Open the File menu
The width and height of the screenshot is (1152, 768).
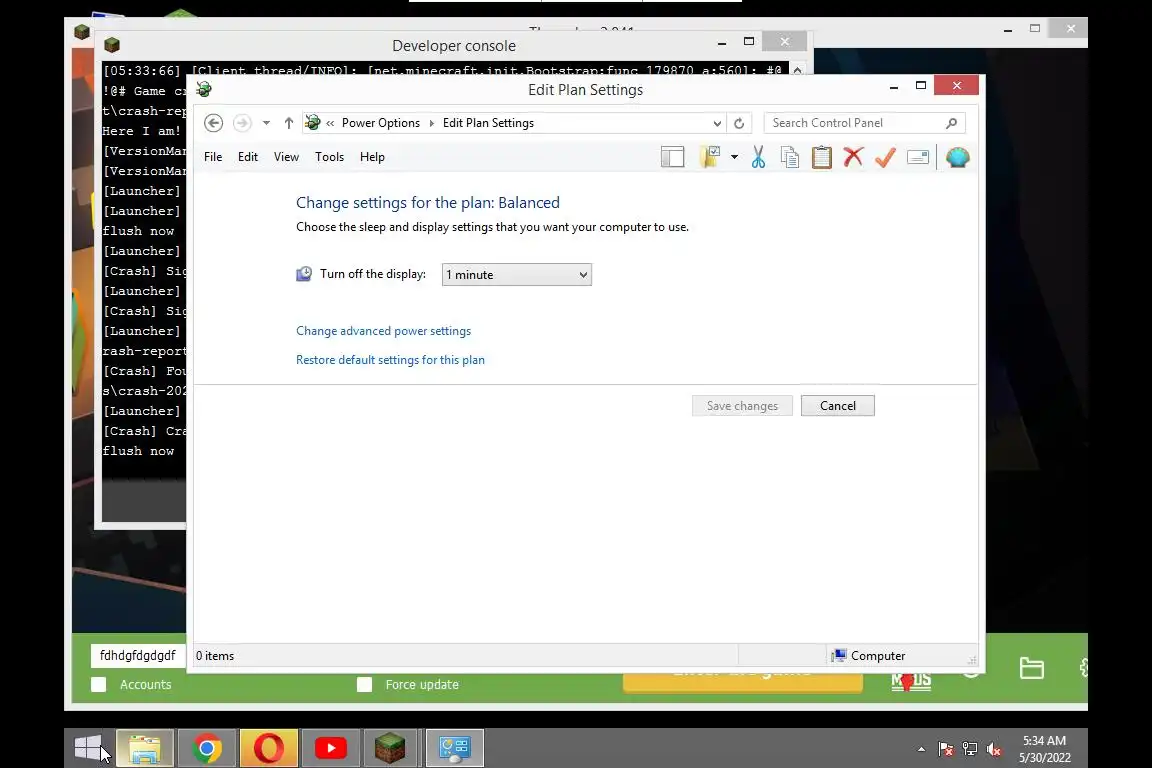[213, 157]
